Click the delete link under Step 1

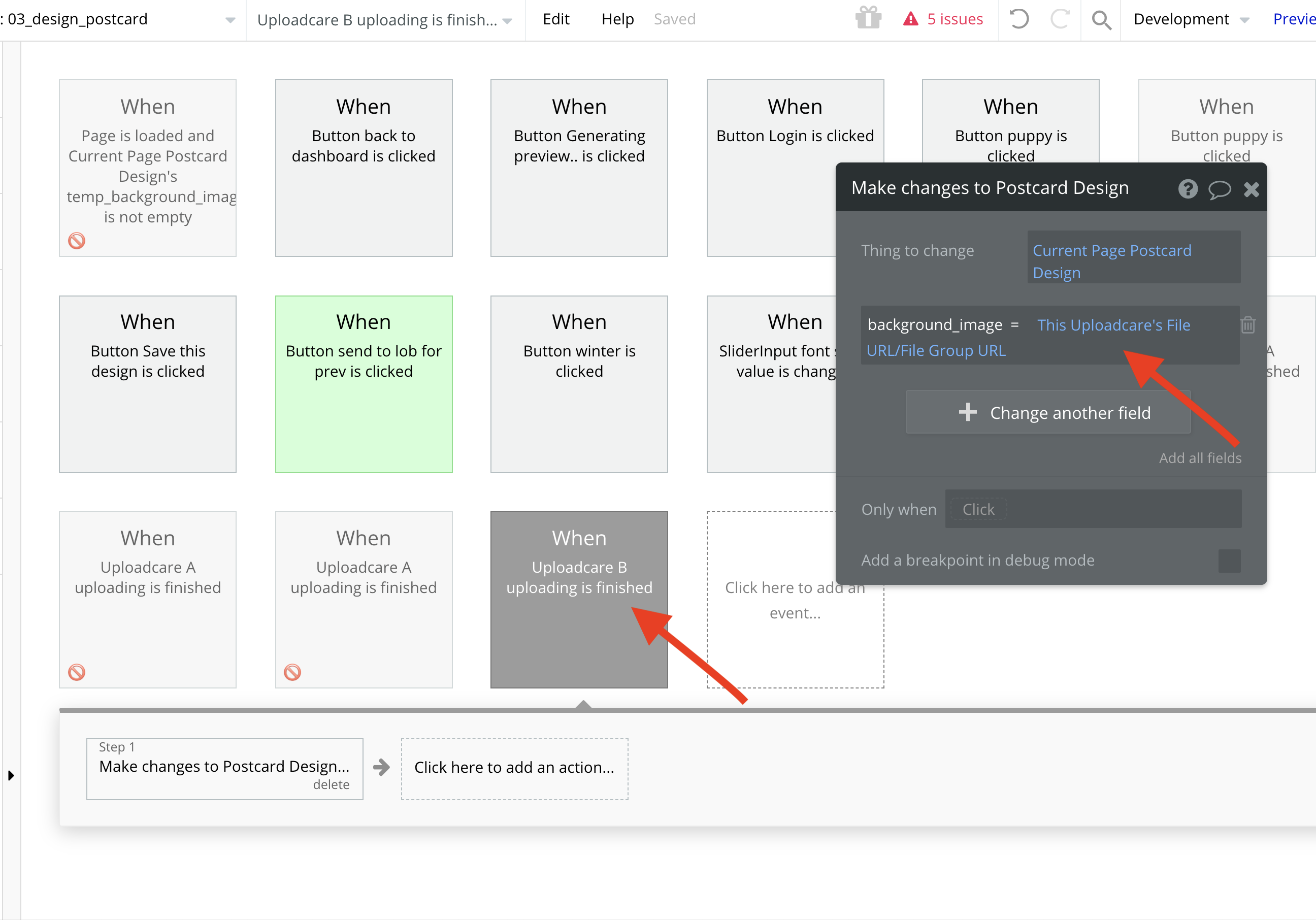(331, 784)
